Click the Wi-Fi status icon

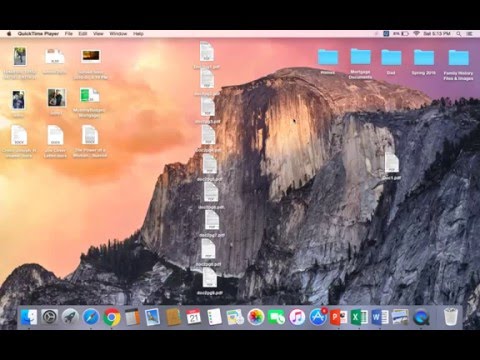click(416, 34)
